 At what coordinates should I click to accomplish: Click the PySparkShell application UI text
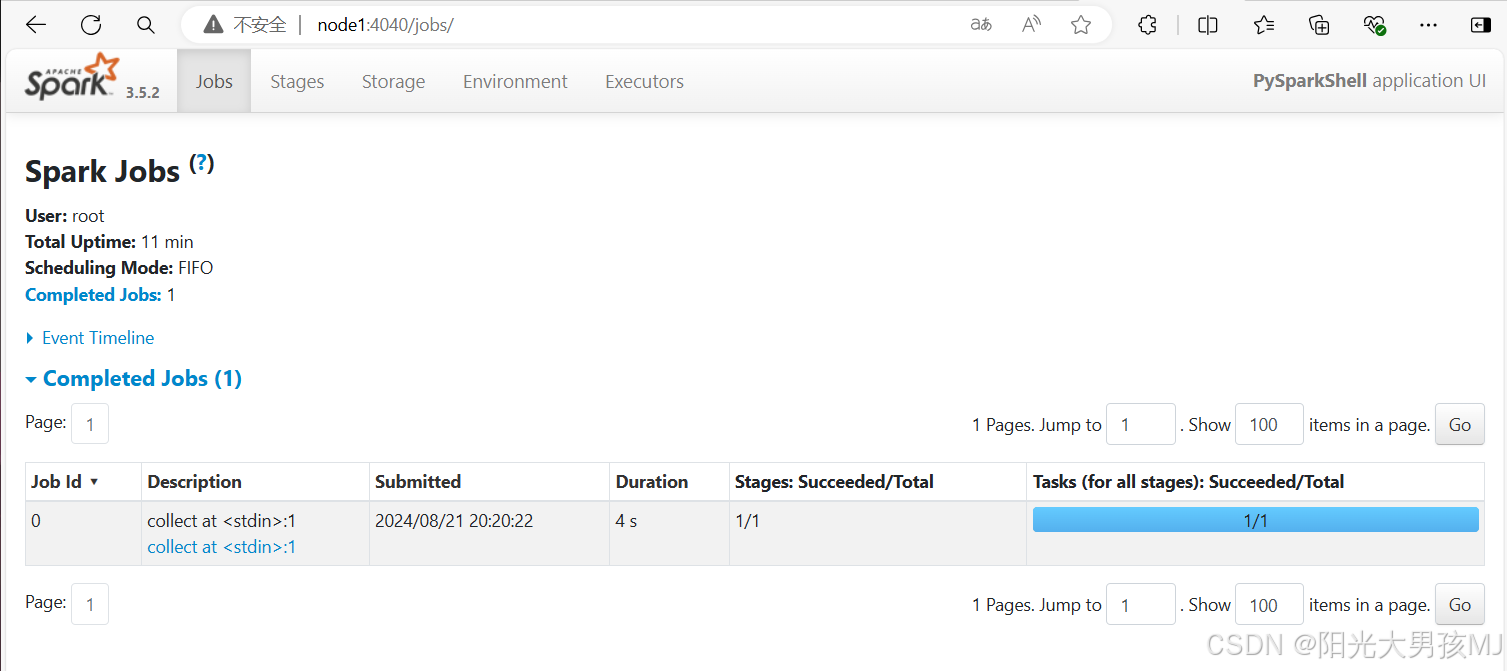tap(1369, 81)
